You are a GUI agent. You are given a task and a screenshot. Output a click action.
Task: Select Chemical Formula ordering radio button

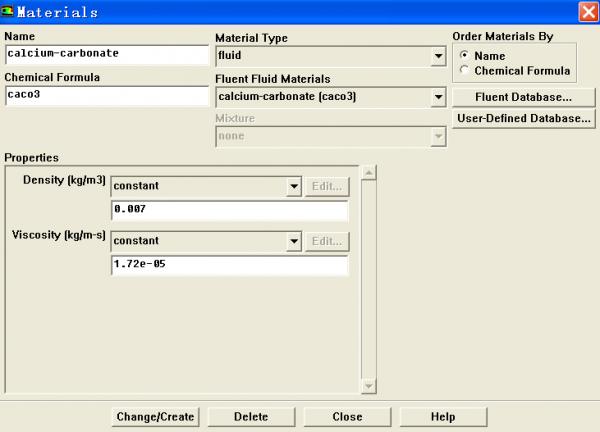coord(463,71)
